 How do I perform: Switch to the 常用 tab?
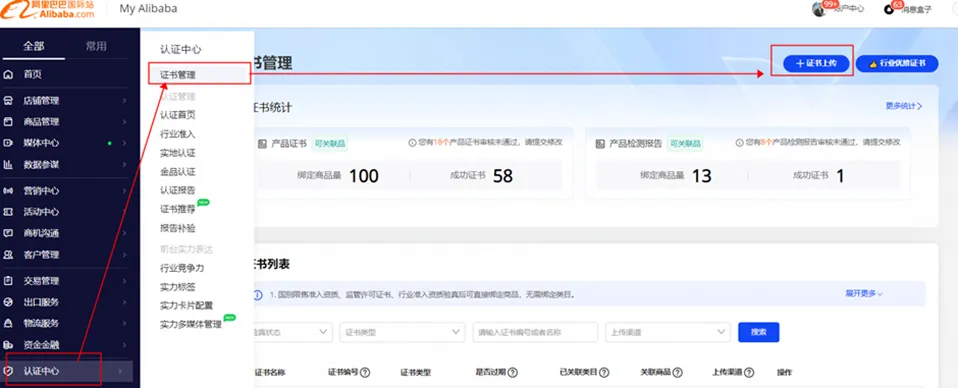pos(97,46)
